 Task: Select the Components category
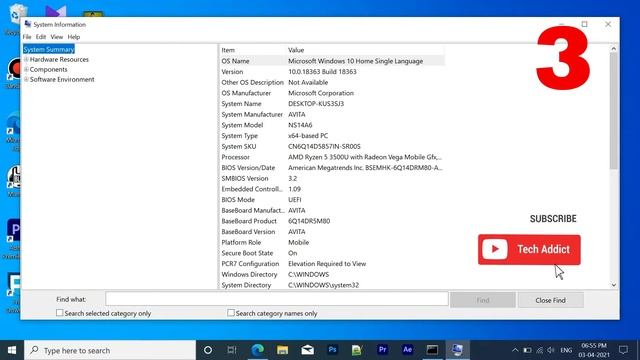point(49,69)
